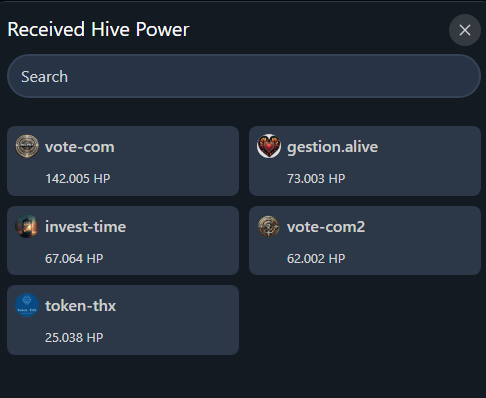Open the vote-com username link
486x398 pixels.
[80, 147]
